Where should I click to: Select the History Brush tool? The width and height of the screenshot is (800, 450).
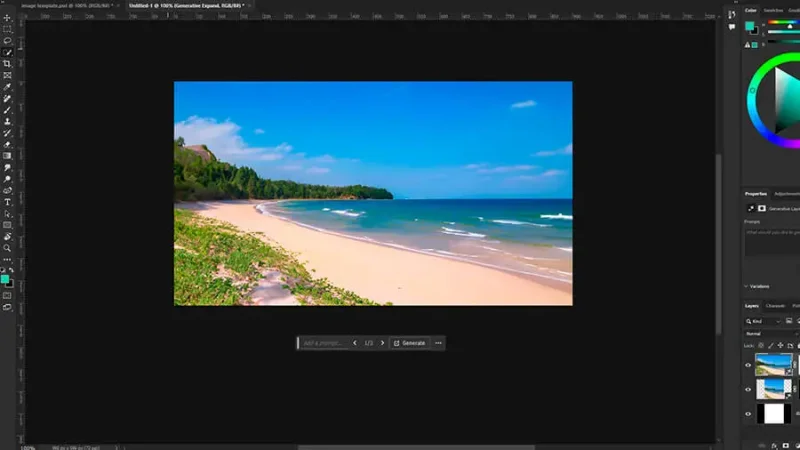(7, 133)
